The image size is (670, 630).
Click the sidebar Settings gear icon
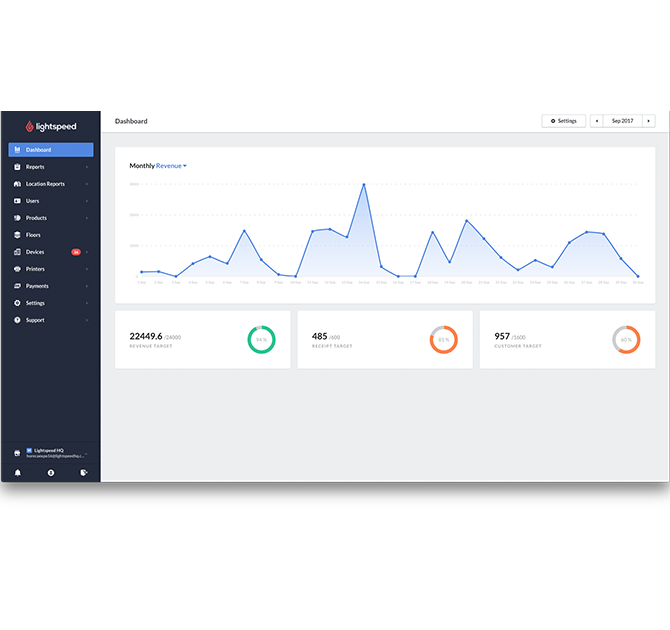pos(17,303)
